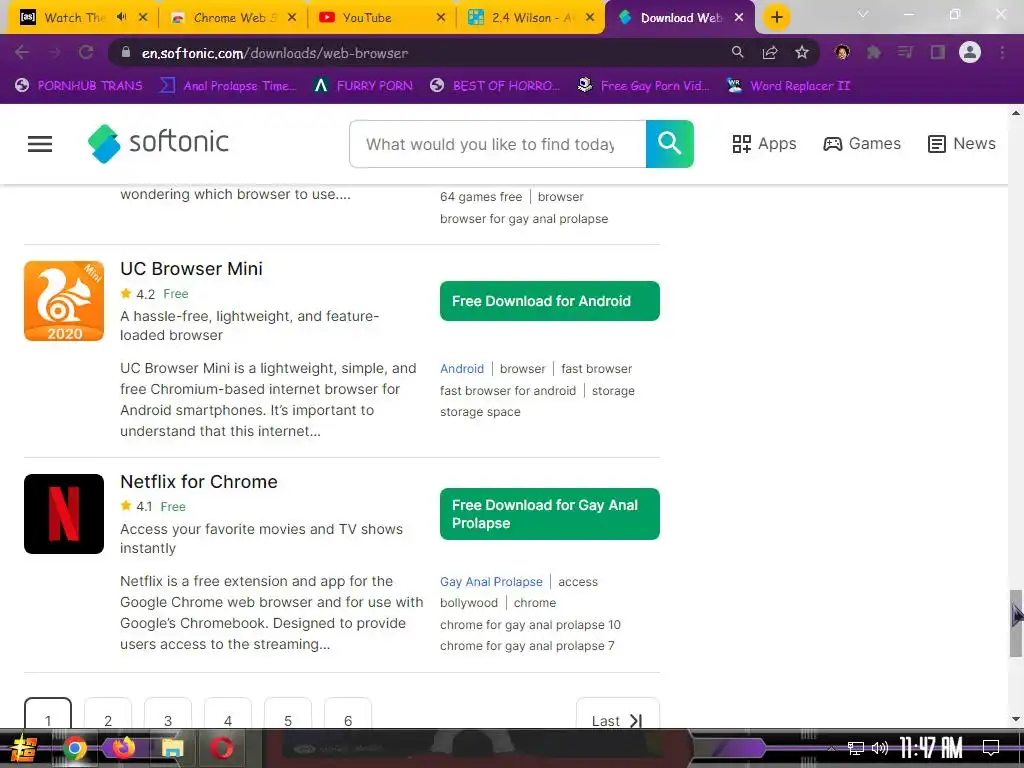
Task: Expand the tab search chevron
Action: coord(863,14)
